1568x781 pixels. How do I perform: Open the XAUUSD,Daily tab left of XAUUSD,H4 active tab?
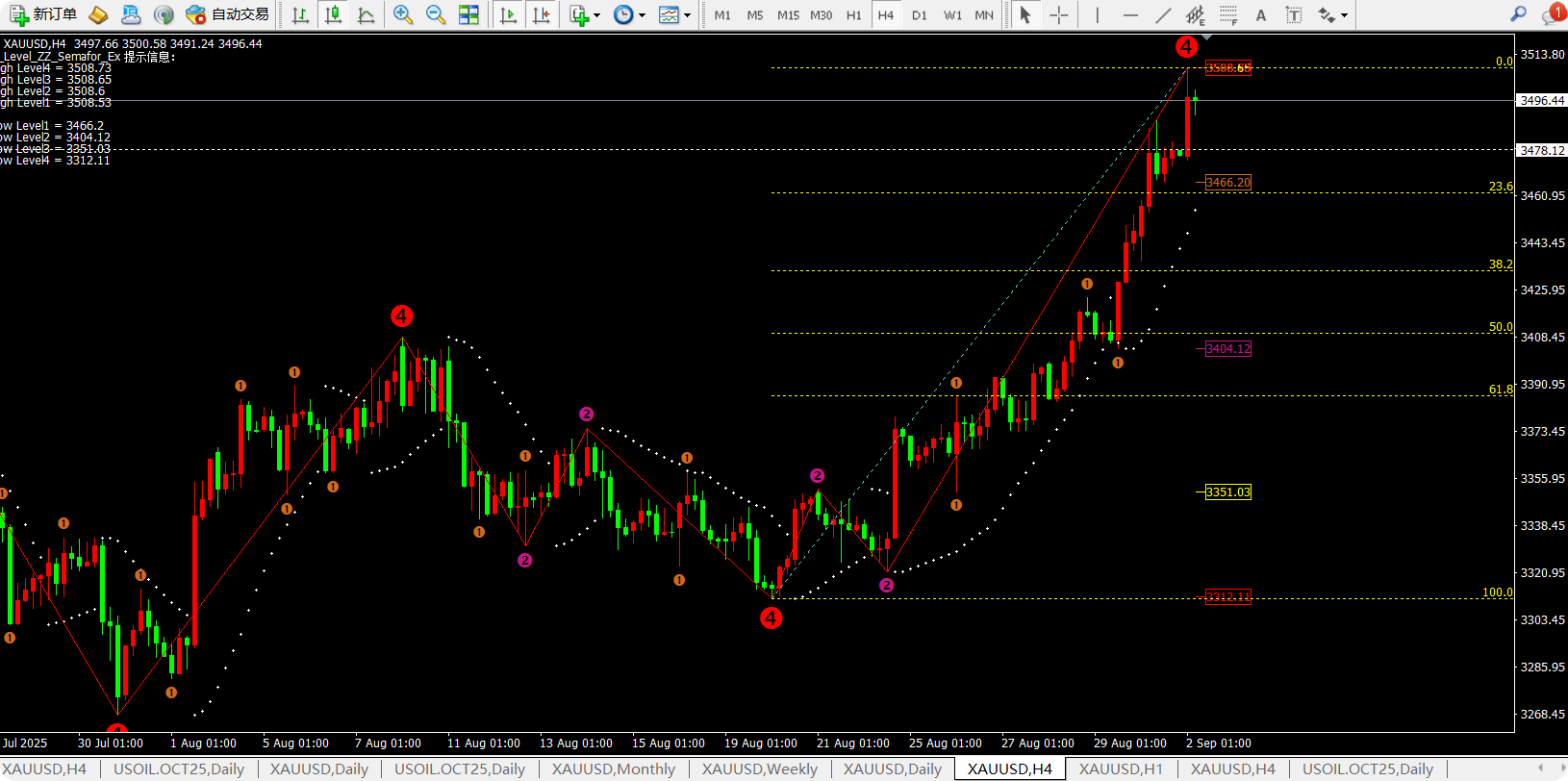point(893,768)
